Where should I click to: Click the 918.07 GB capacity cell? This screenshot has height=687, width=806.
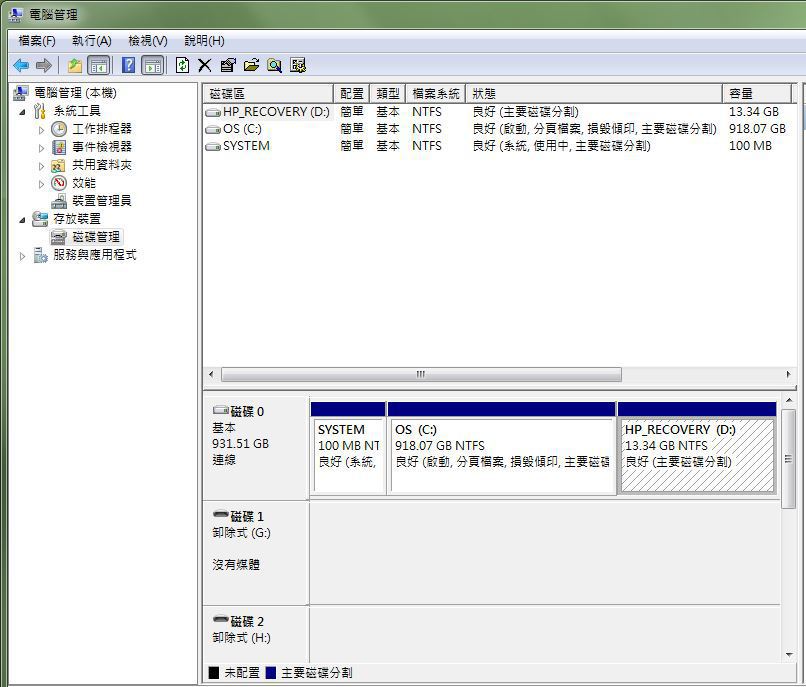(x=757, y=129)
